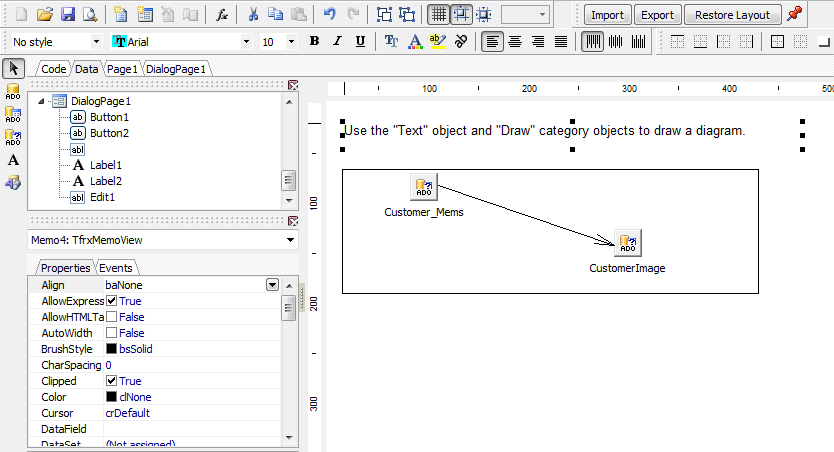
Task: Undo the last action
Action: coord(330,14)
